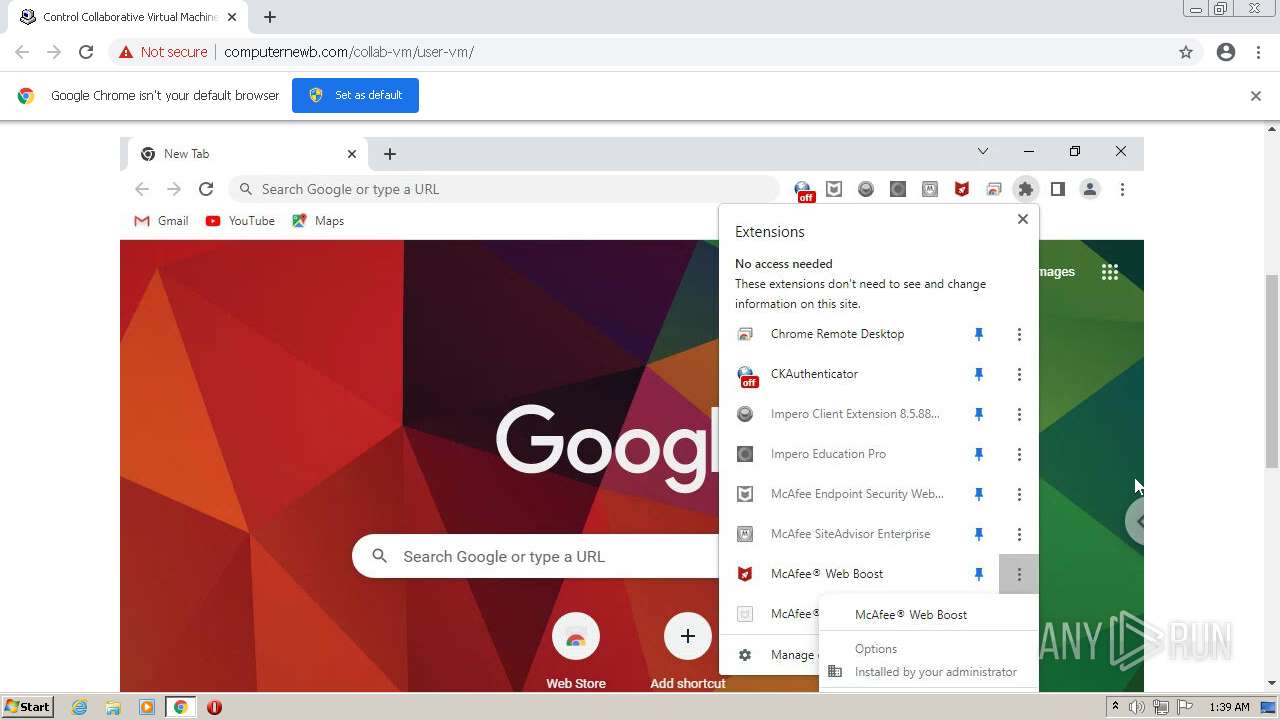This screenshot has height=720, width=1280.
Task: Select the McAfee Web Boost context menu entry
Action: tap(928, 615)
